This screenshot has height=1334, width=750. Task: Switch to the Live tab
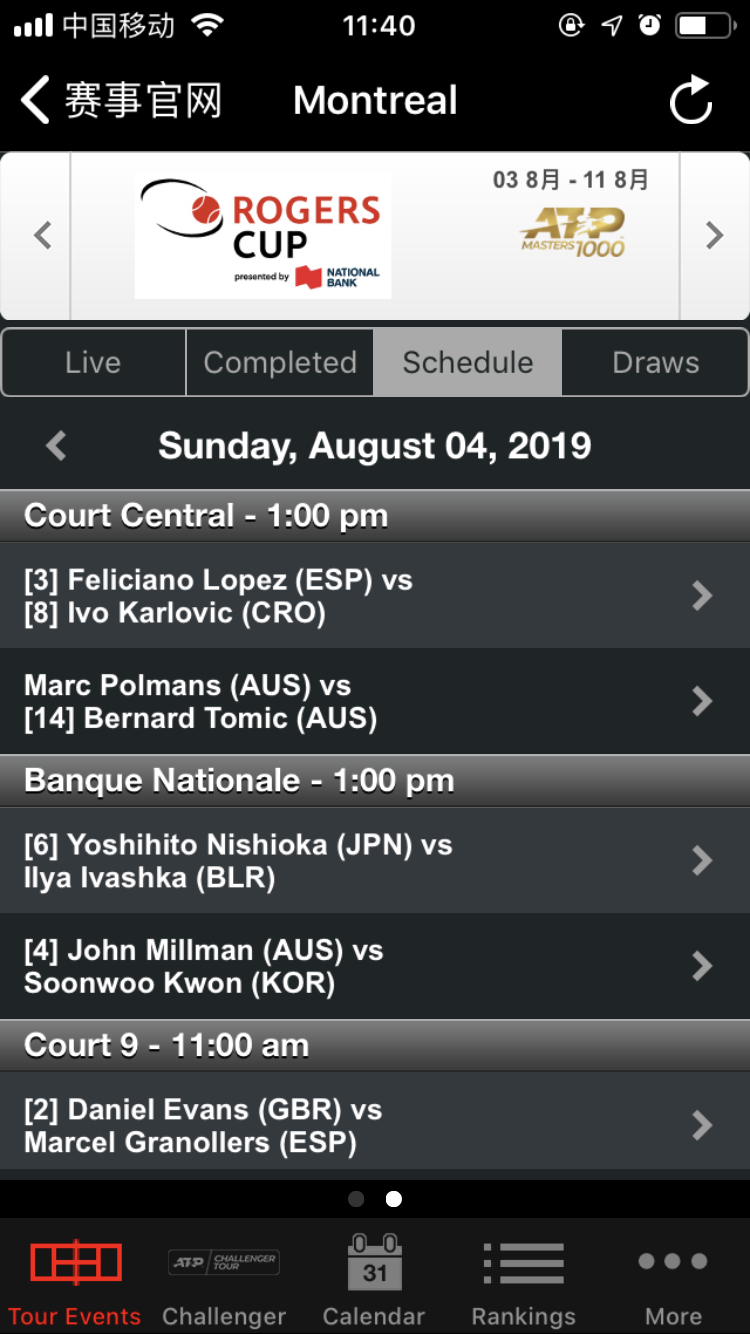[x=93, y=362]
